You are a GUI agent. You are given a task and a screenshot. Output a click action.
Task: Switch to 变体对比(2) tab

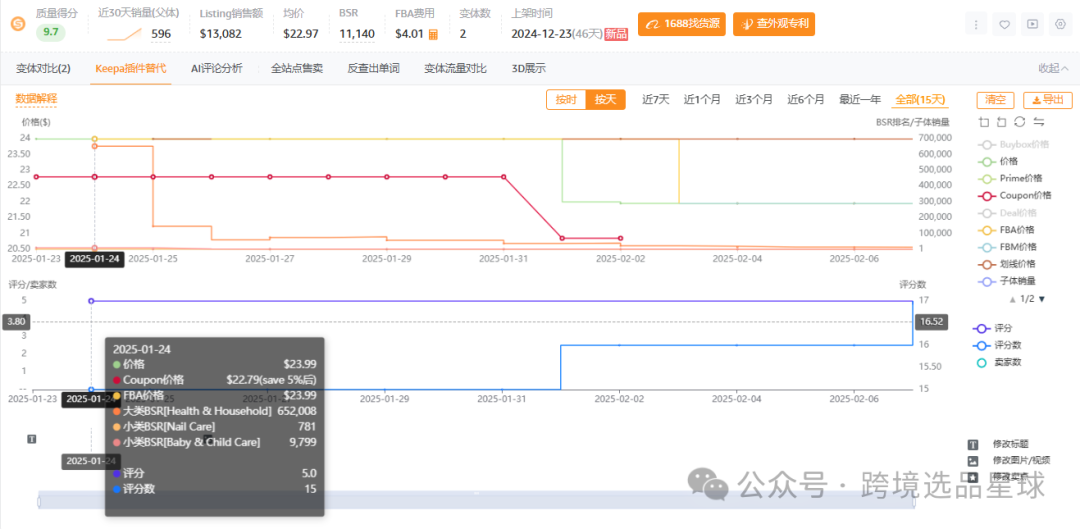coord(43,68)
